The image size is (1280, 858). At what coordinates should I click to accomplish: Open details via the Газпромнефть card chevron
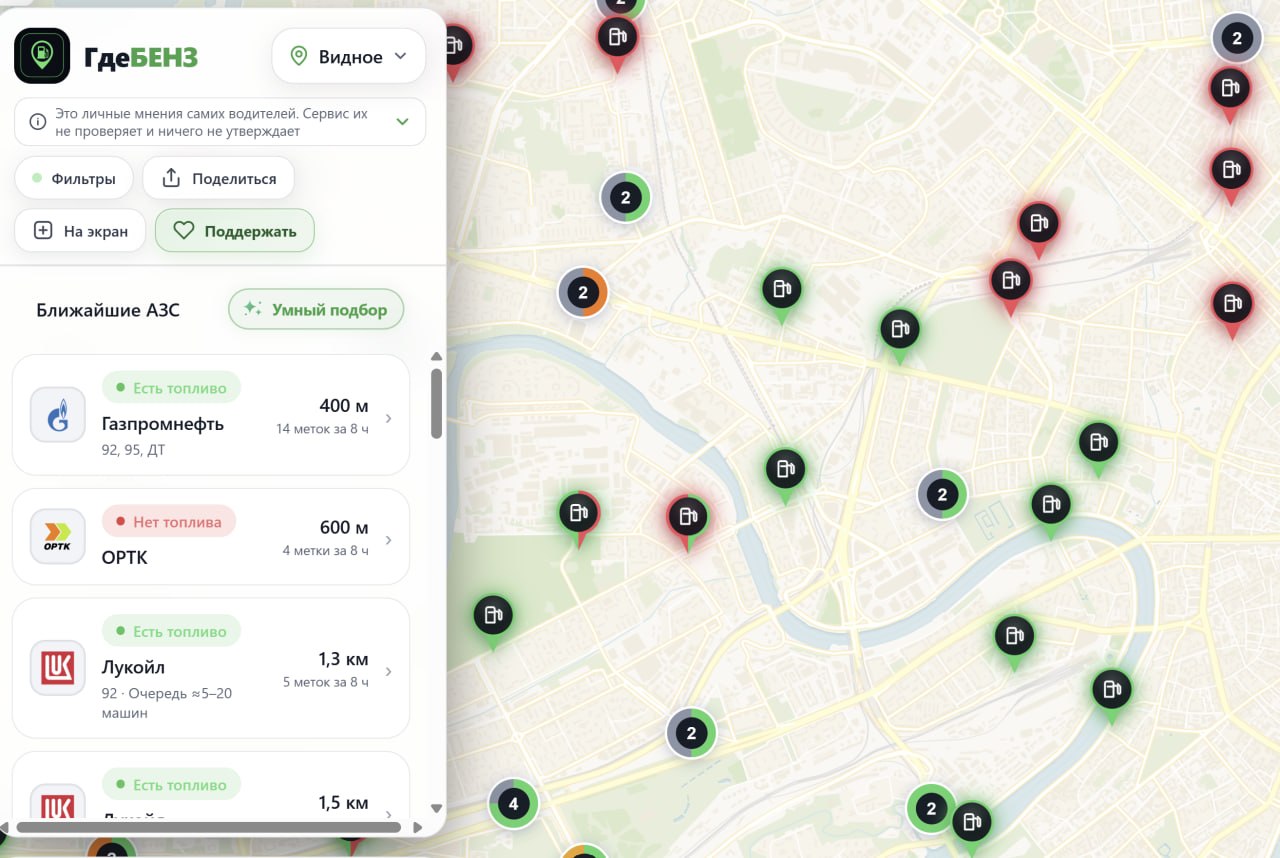coord(389,418)
